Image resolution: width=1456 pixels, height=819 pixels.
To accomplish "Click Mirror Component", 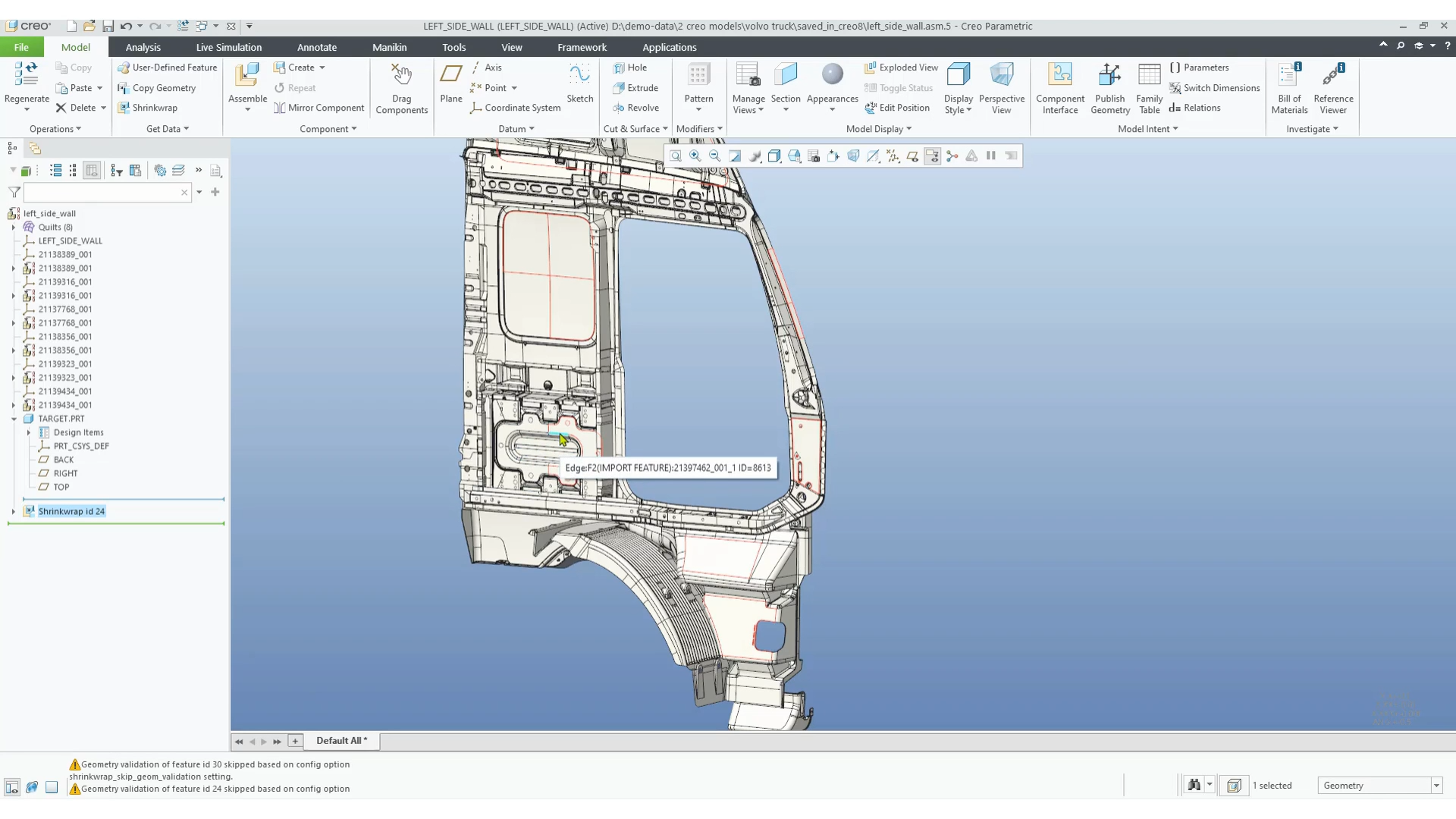I will 318,108.
